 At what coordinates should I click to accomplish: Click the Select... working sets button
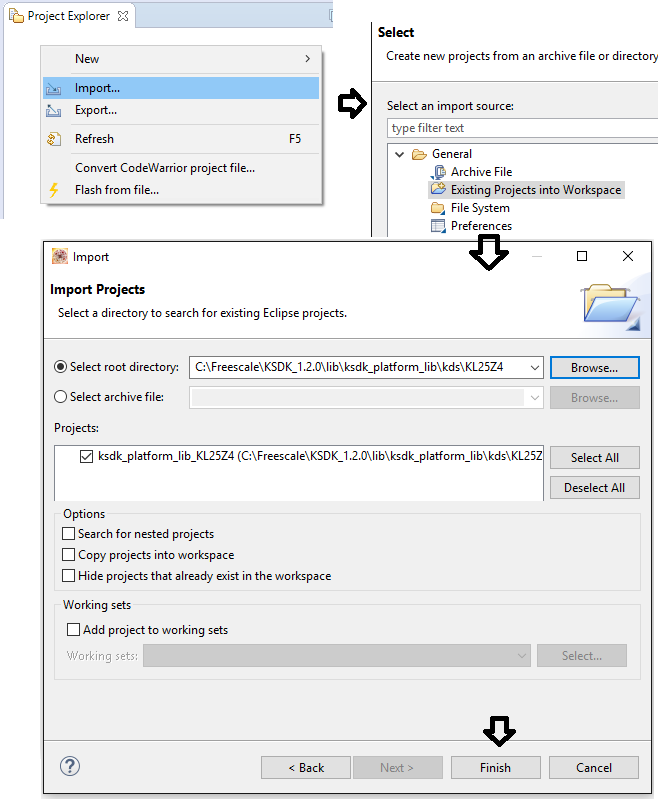pyautogui.click(x=582, y=656)
